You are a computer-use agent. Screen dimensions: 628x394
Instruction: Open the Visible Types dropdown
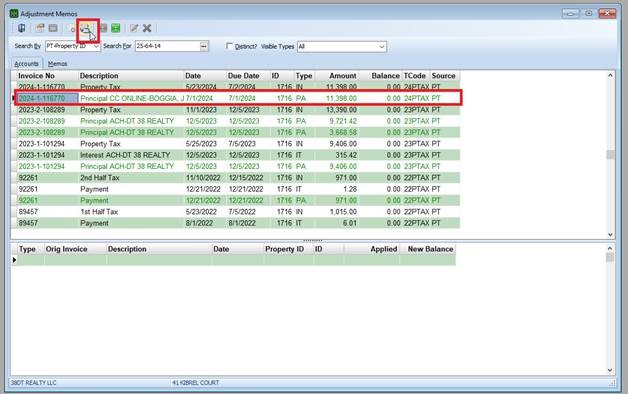382,46
